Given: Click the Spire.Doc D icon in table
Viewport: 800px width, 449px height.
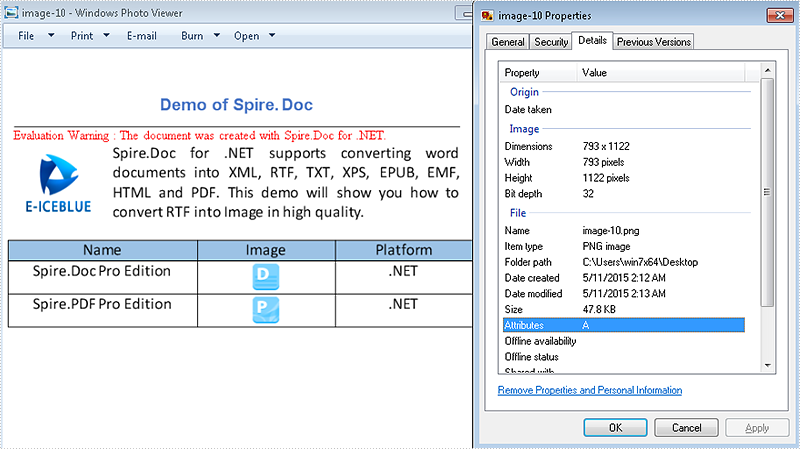Looking at the screenshot, I should 266,277.
